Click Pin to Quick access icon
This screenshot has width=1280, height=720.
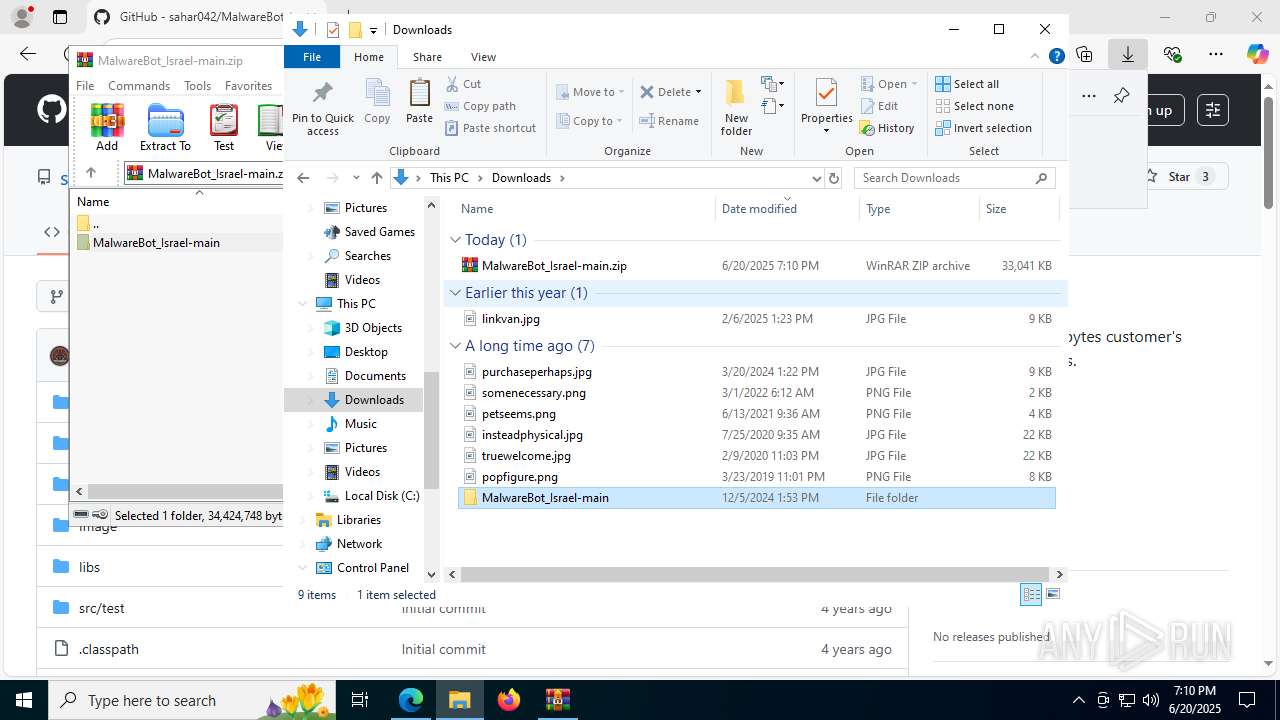click(322, 108)
